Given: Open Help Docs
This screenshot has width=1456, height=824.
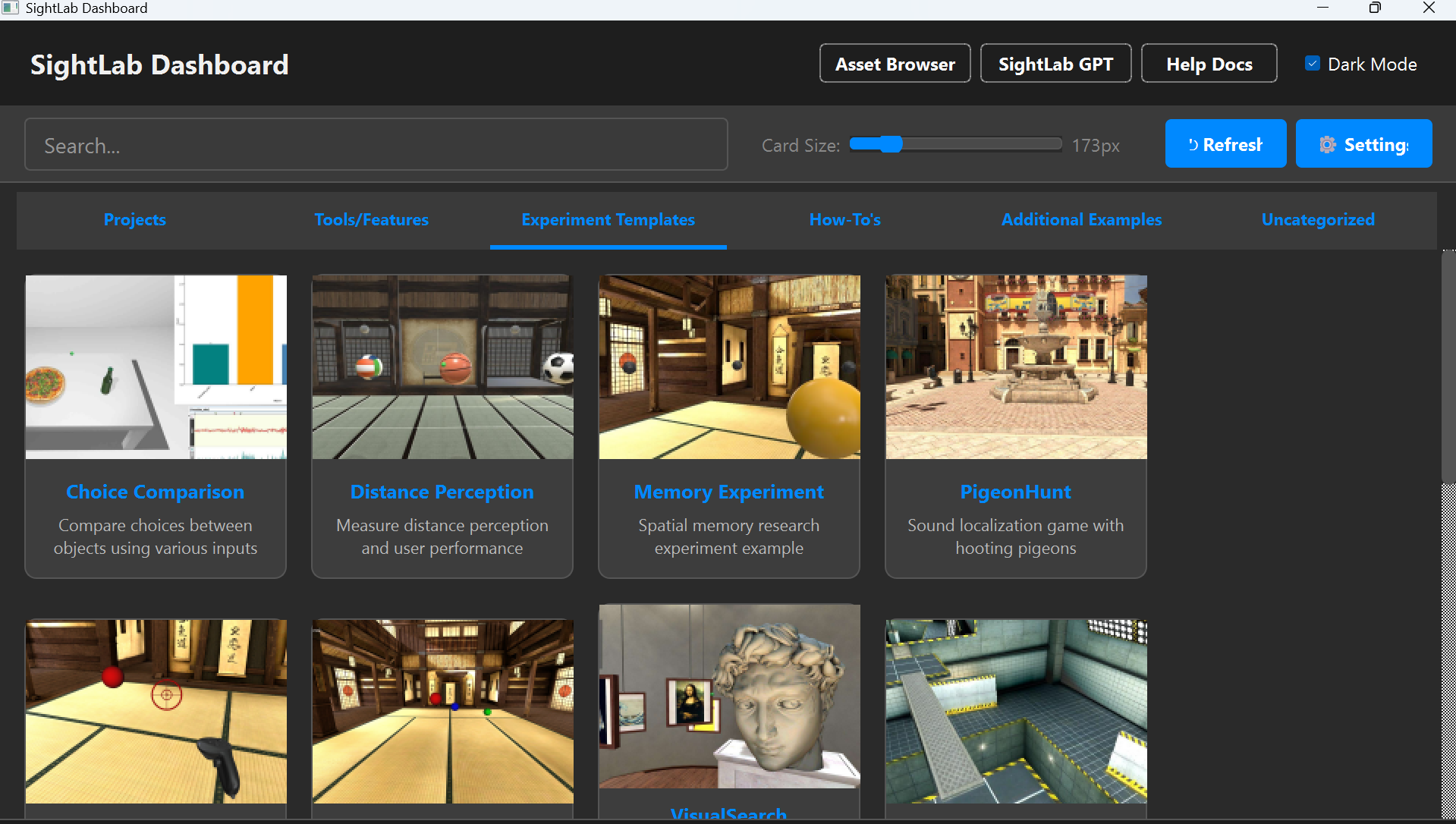Looking at the screenshot, I should point(1209,64).
